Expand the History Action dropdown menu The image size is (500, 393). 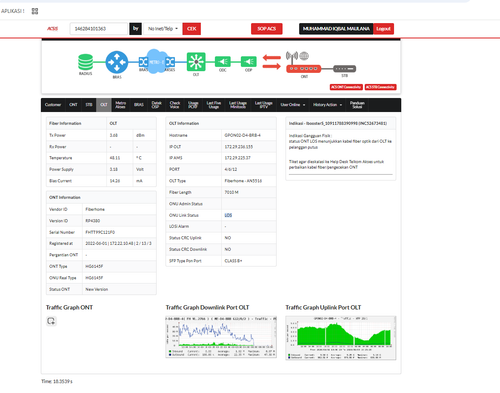coord(327,105)
